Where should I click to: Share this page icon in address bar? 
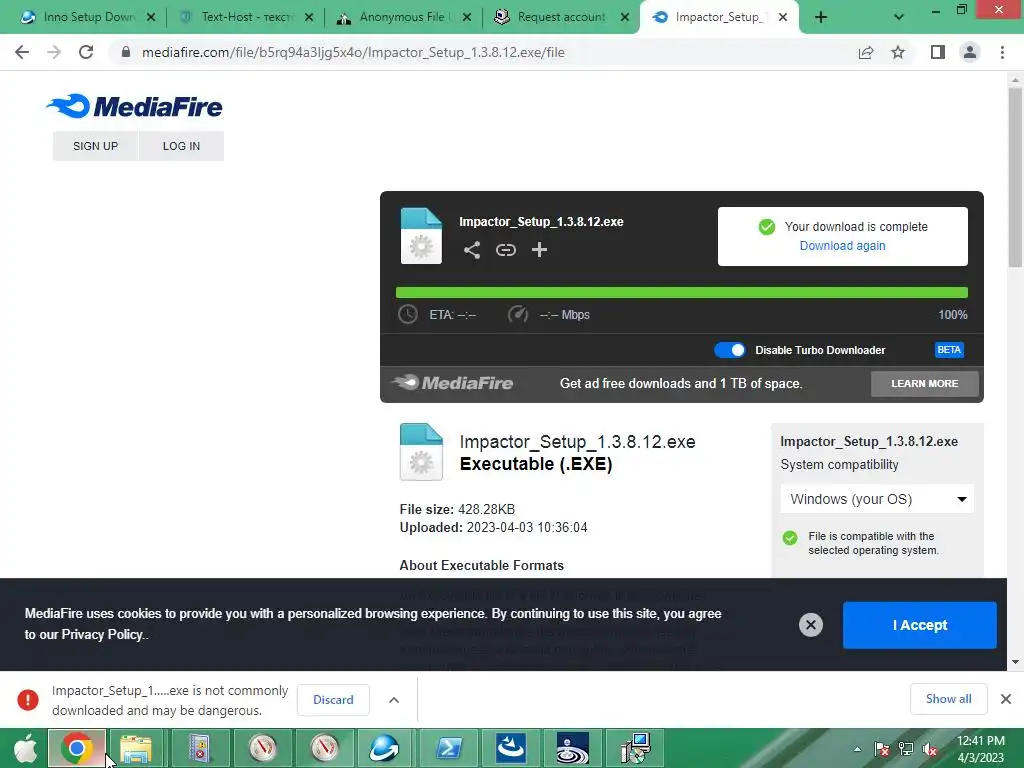pos(866,52)
